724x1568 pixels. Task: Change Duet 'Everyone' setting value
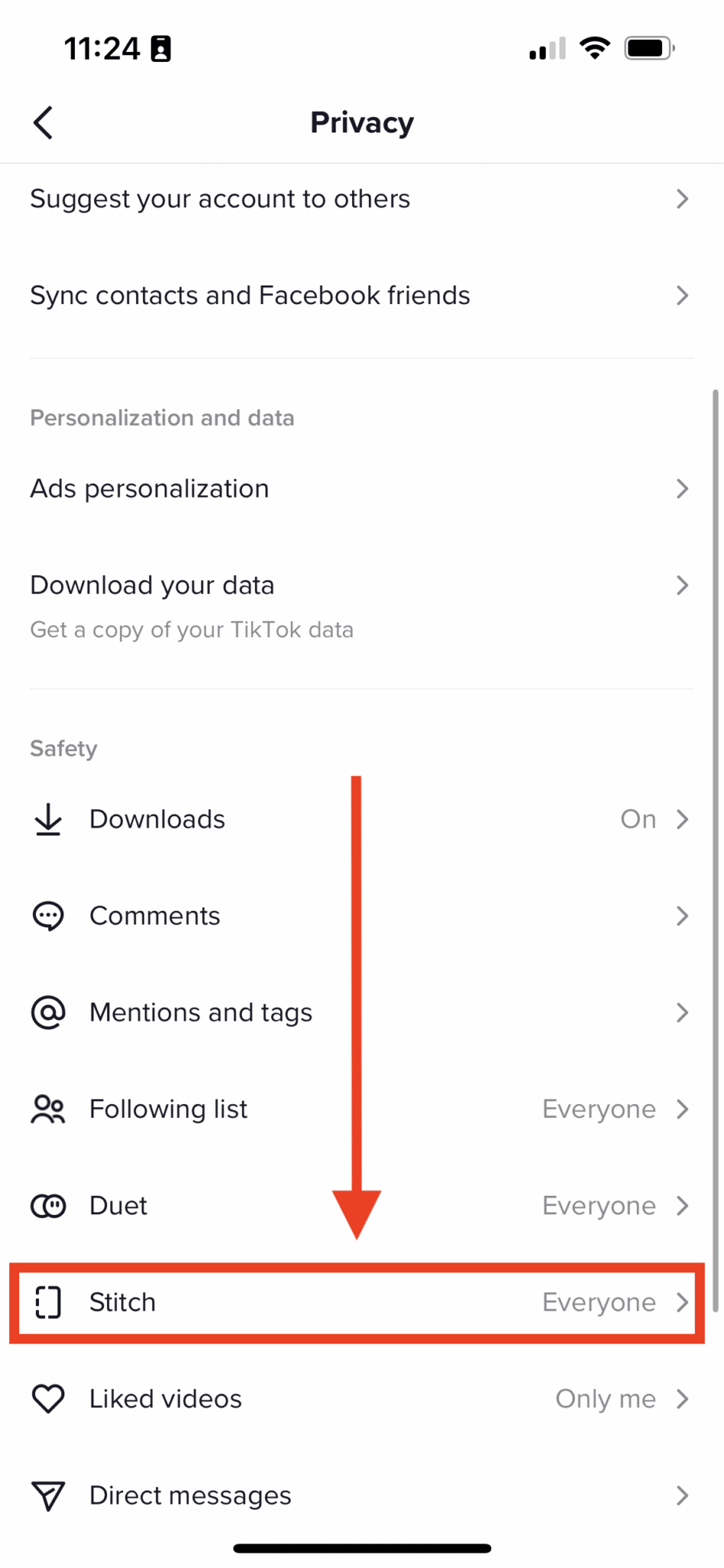click(598, 1206)
